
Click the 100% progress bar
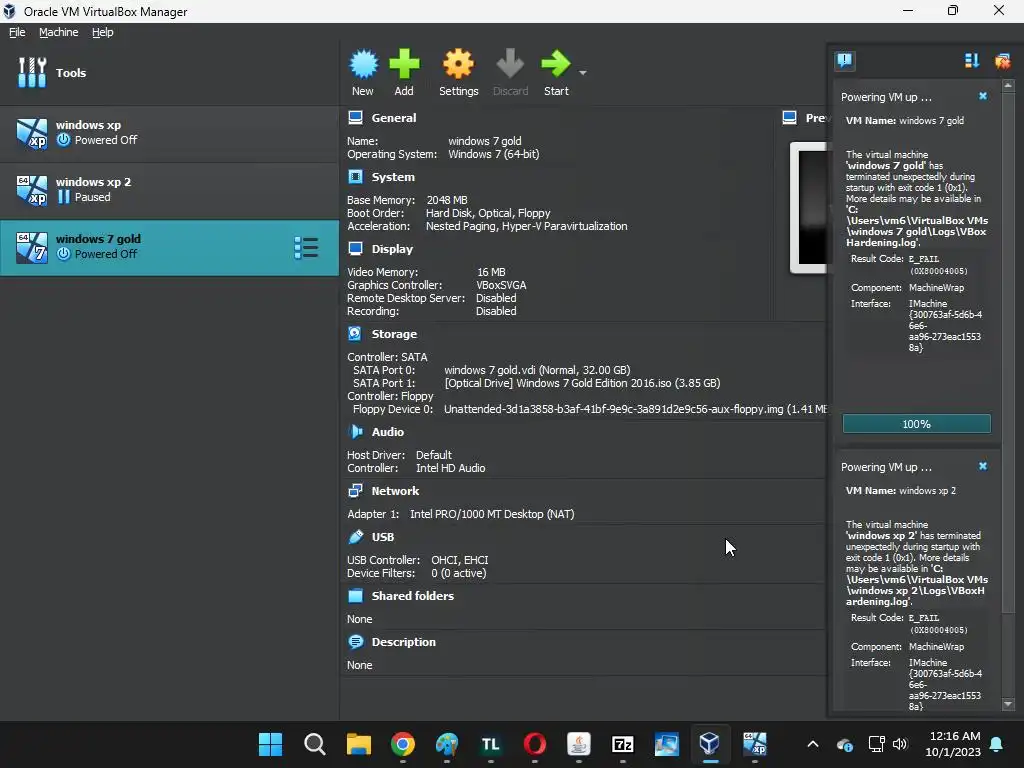pos(916,424)
